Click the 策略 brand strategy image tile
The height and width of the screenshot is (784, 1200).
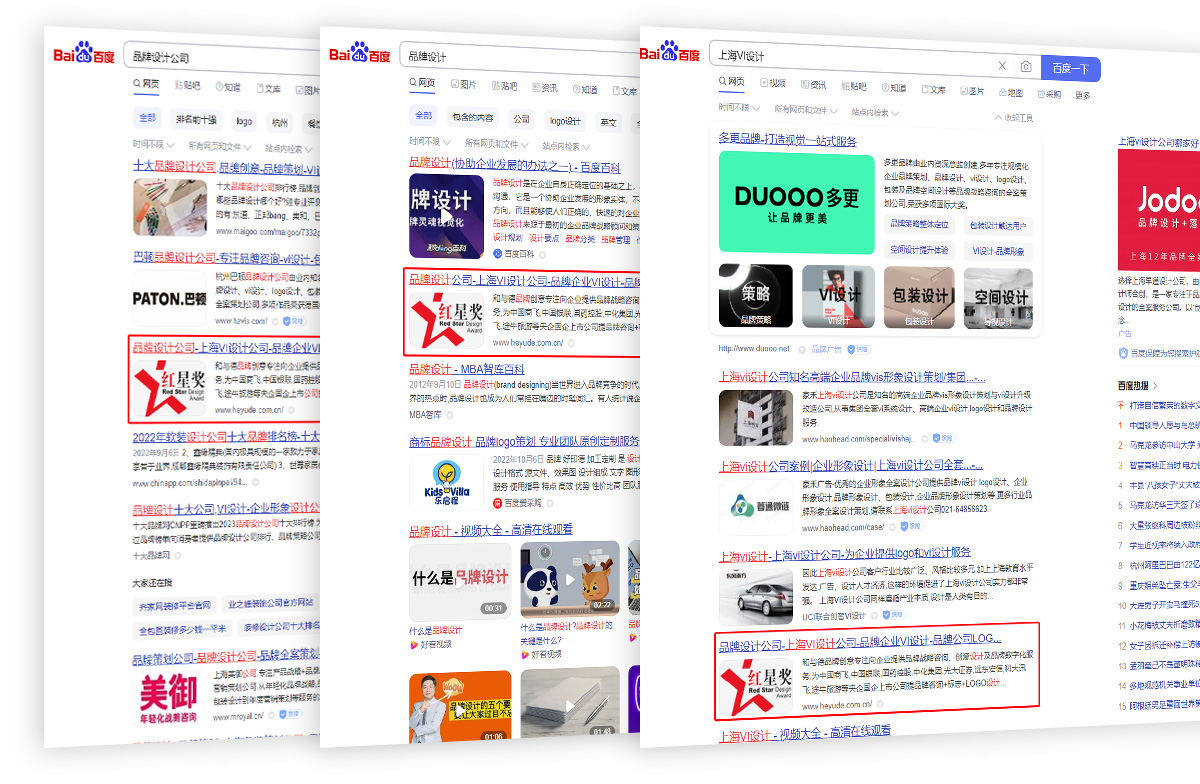[755, 296]
